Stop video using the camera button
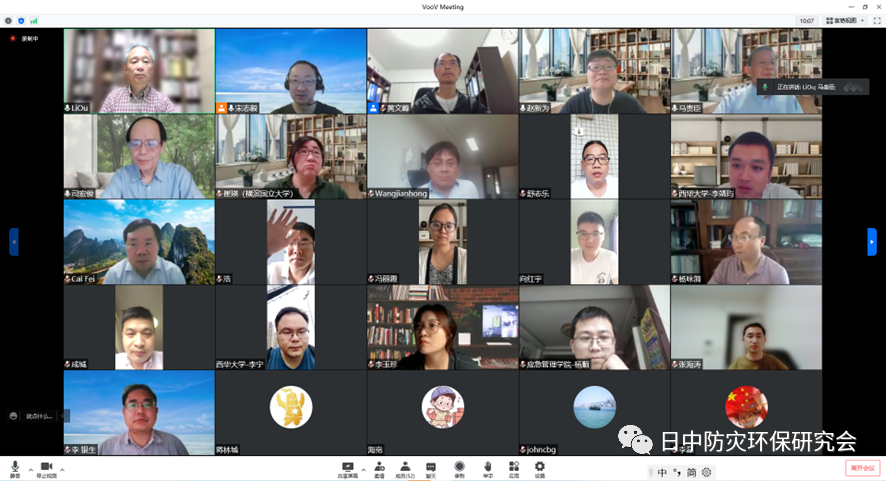Viewport: 886px width, 481px height. point(46,467)
